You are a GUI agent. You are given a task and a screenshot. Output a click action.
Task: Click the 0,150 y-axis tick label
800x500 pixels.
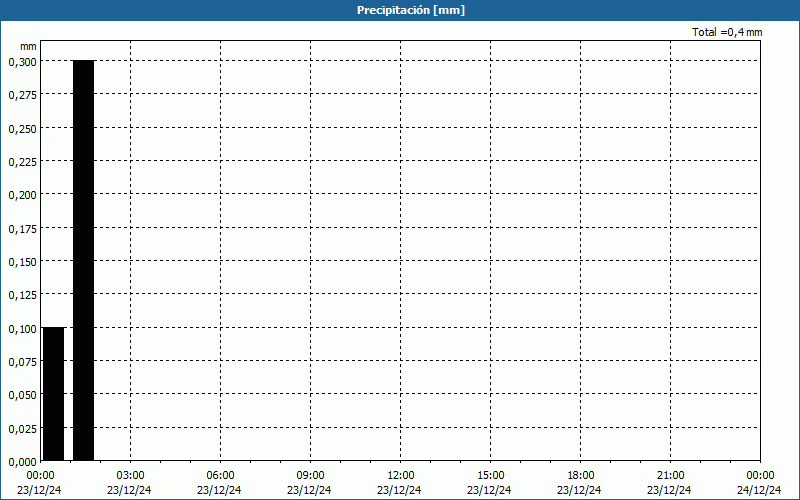[22, 261]
